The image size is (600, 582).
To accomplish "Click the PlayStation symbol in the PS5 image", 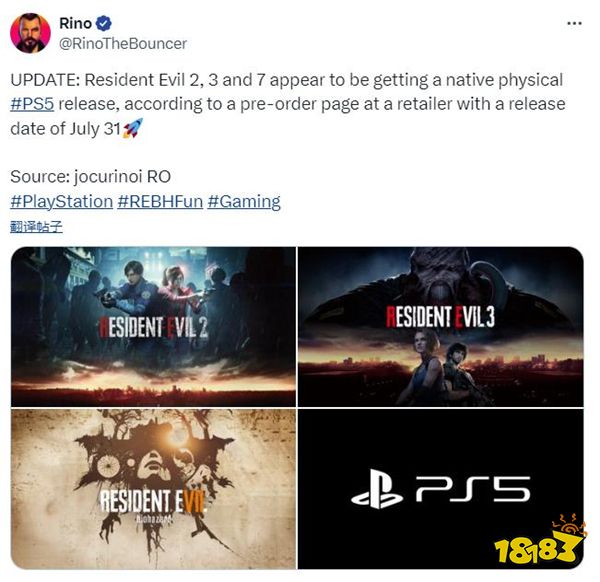I will pyautogui.click(x=377, y=489).
